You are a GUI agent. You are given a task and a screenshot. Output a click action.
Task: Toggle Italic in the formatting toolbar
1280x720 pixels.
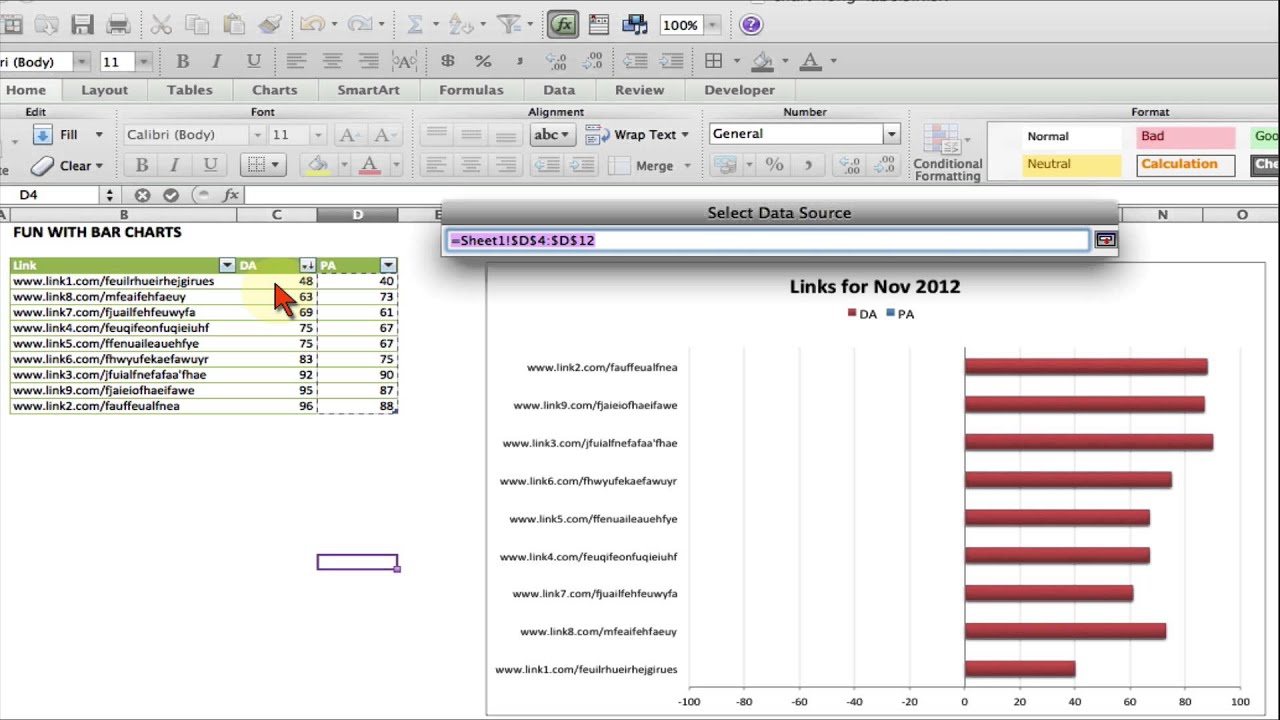(x=217, y=61)
